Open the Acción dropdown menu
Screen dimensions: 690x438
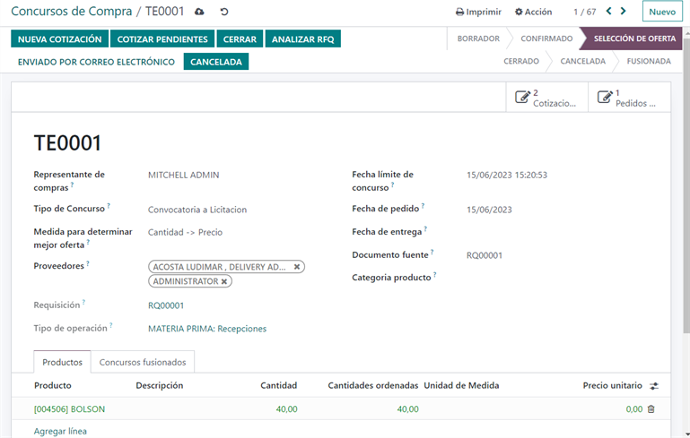[x=533, y=12]
